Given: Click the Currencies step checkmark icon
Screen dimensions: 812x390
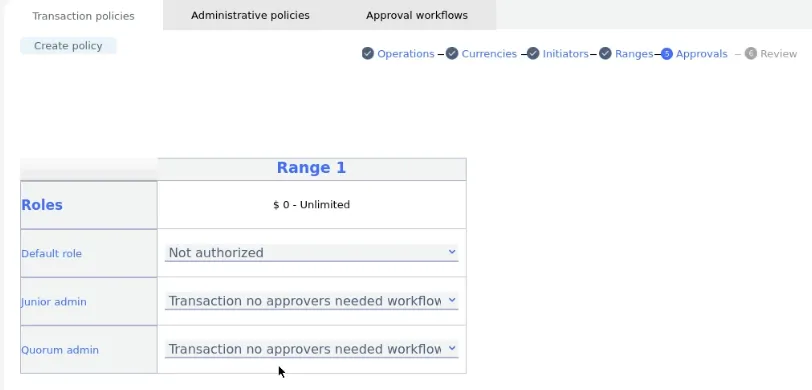Looking at the screenshot, I should (452, 53).
